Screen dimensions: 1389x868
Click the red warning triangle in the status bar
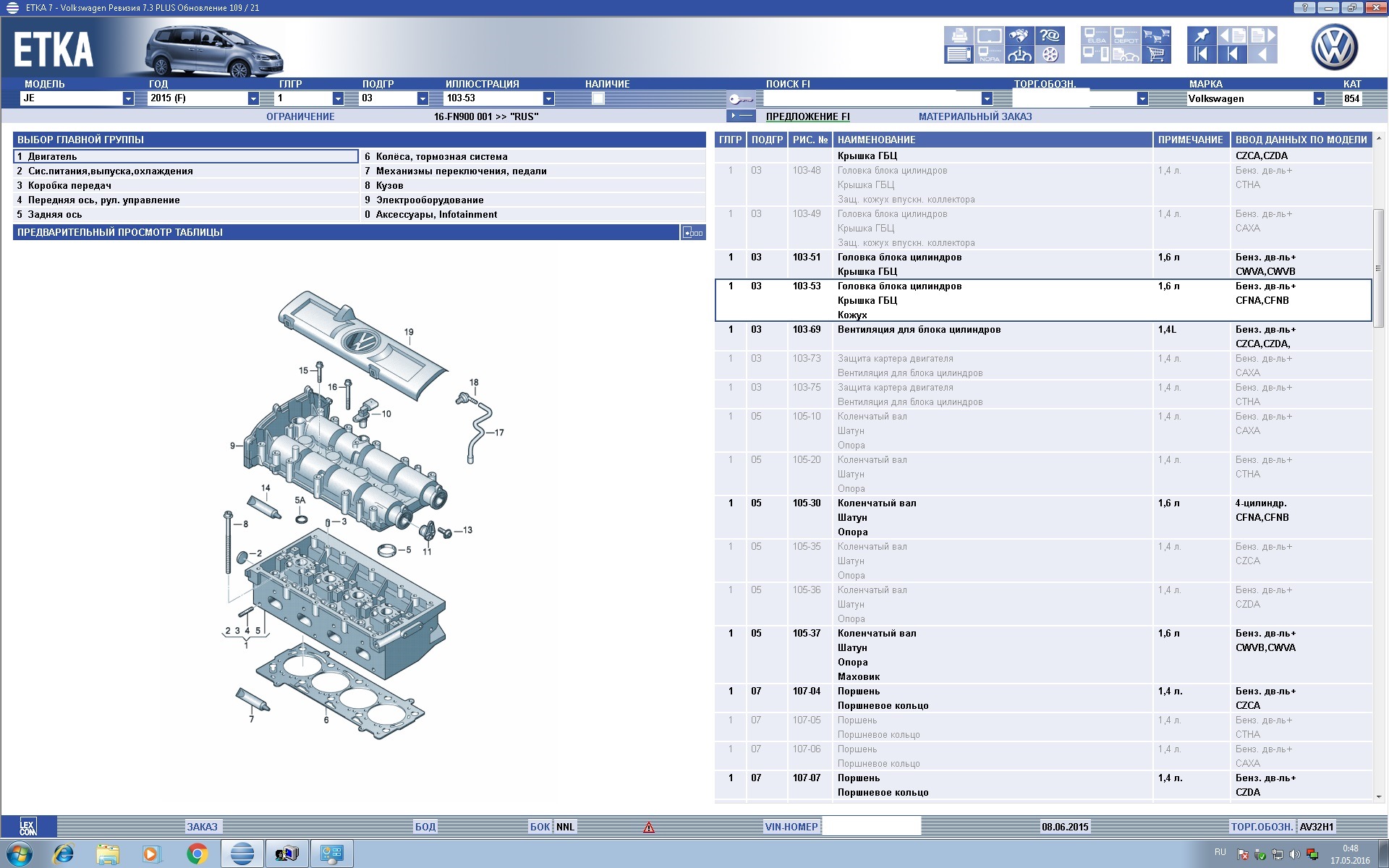(x=649, y=827)
